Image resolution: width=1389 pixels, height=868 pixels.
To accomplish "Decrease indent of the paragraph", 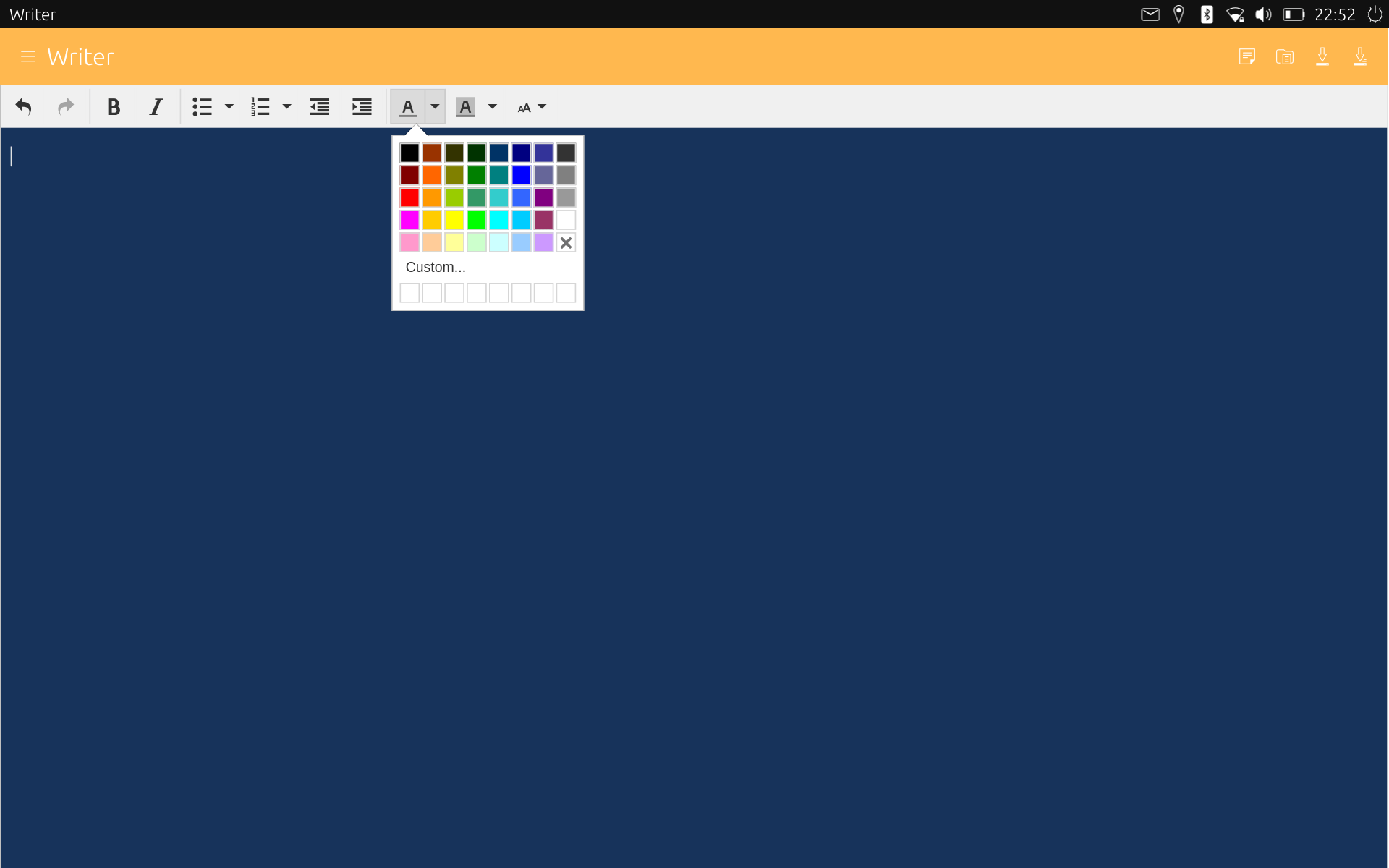I will click(320, 107).
